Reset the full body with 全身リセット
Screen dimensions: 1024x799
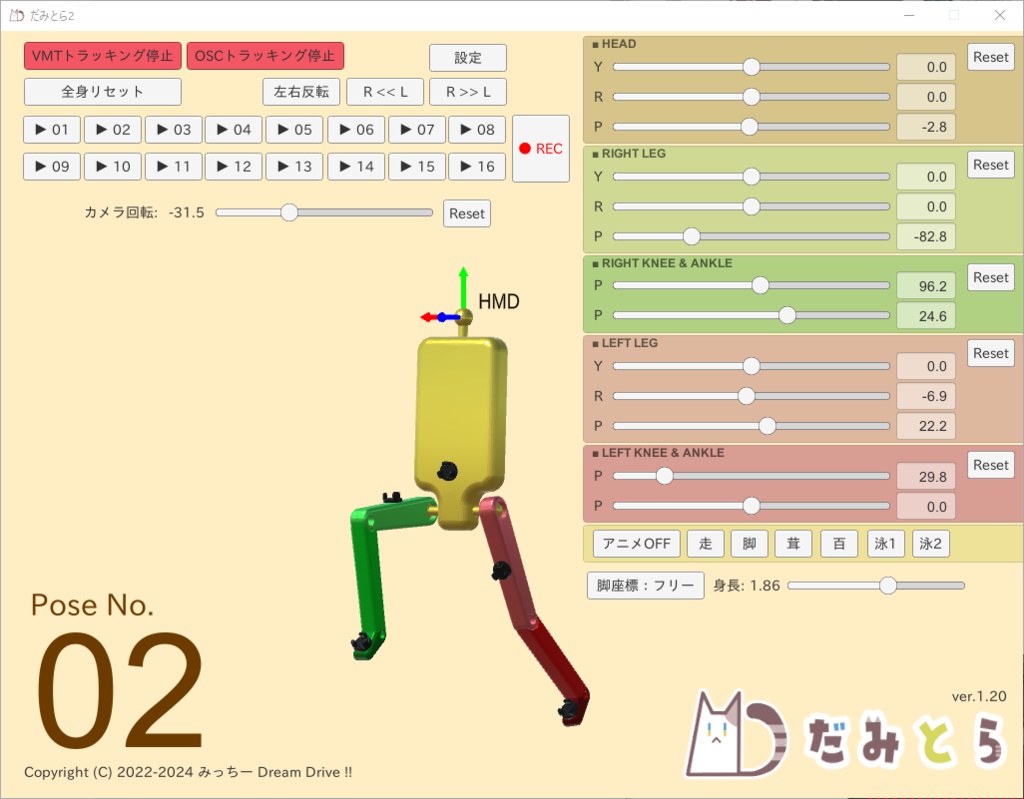tap(102, 91)
